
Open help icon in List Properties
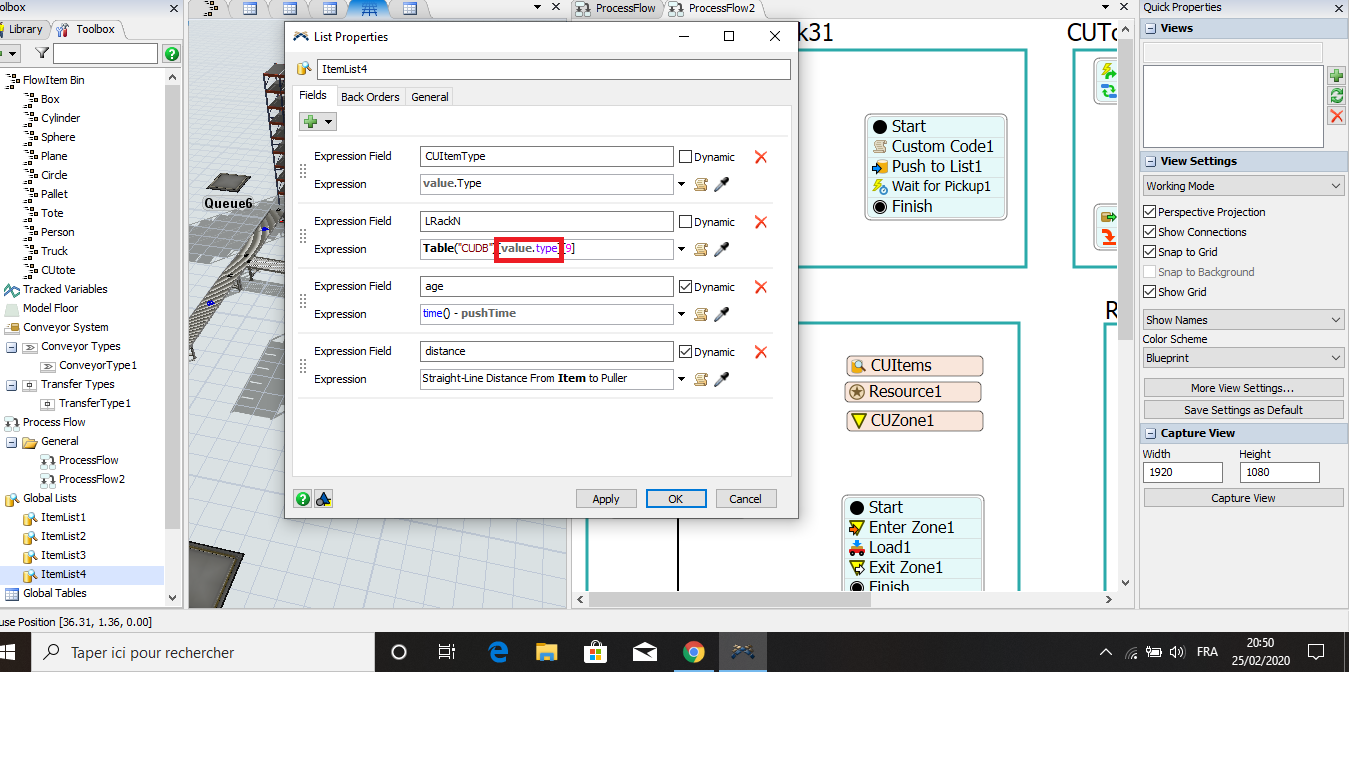(x=303, y=498)
